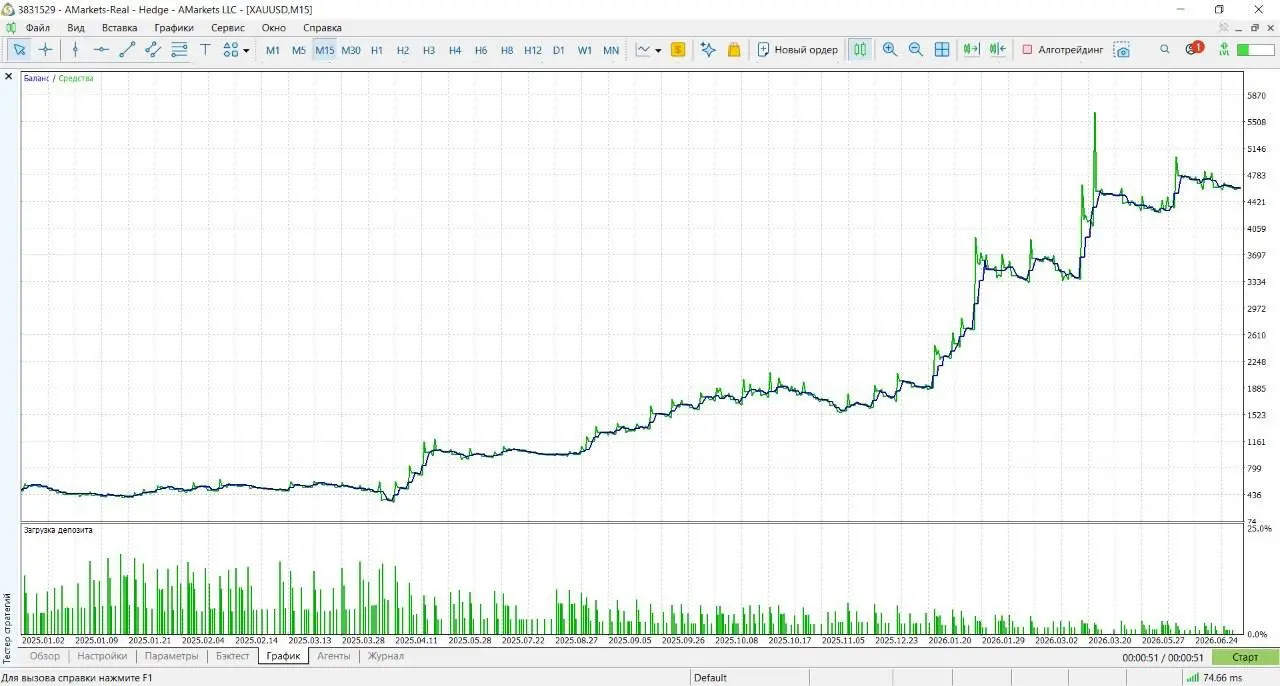Viewport: 1280px width, 686px height.
Task: Click the MetaTrader app icon in title bar
Action: click(x=9, y=9)
